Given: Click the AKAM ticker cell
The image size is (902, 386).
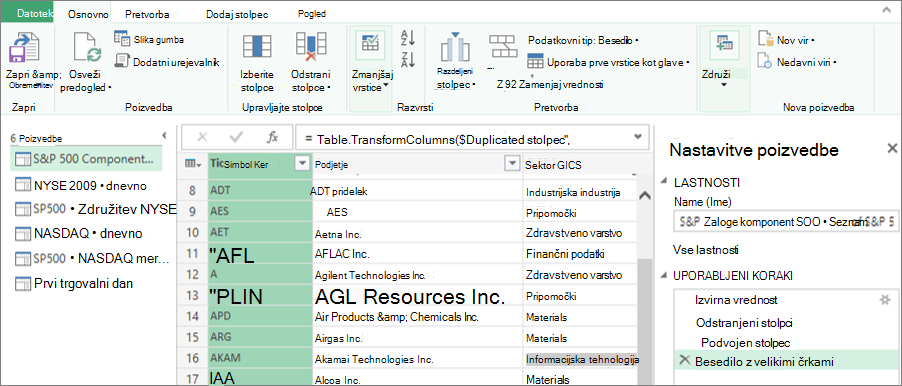Looking at the screenshot, I should click(x=259, y=358).
